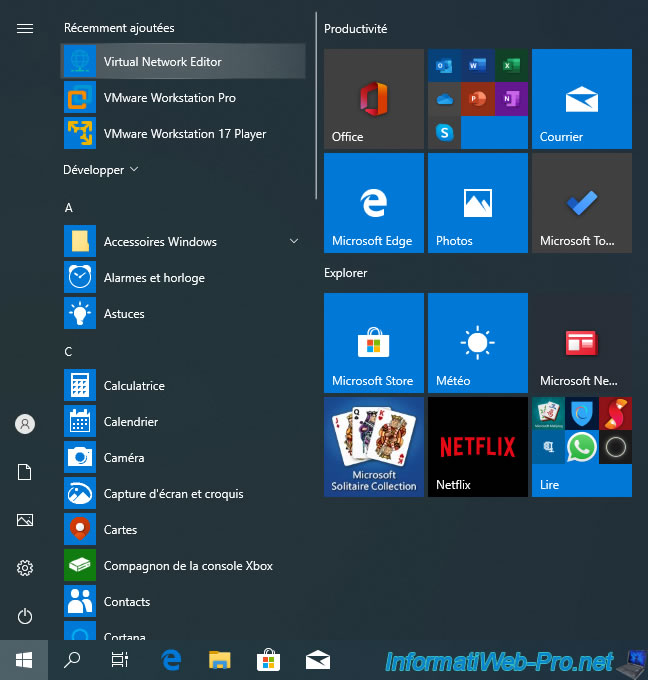Viewport: 648px width, 680px height.
Task: Open the Netflix tile
Action: point(478,447)
